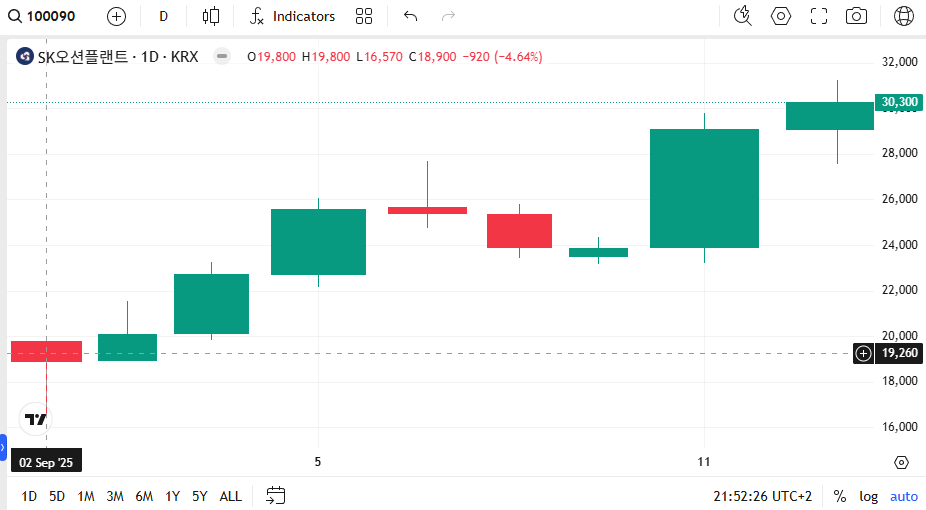The image size is (926, 510).
Task: Open symbol search for 100090
Action: click(x=42, y=16)
